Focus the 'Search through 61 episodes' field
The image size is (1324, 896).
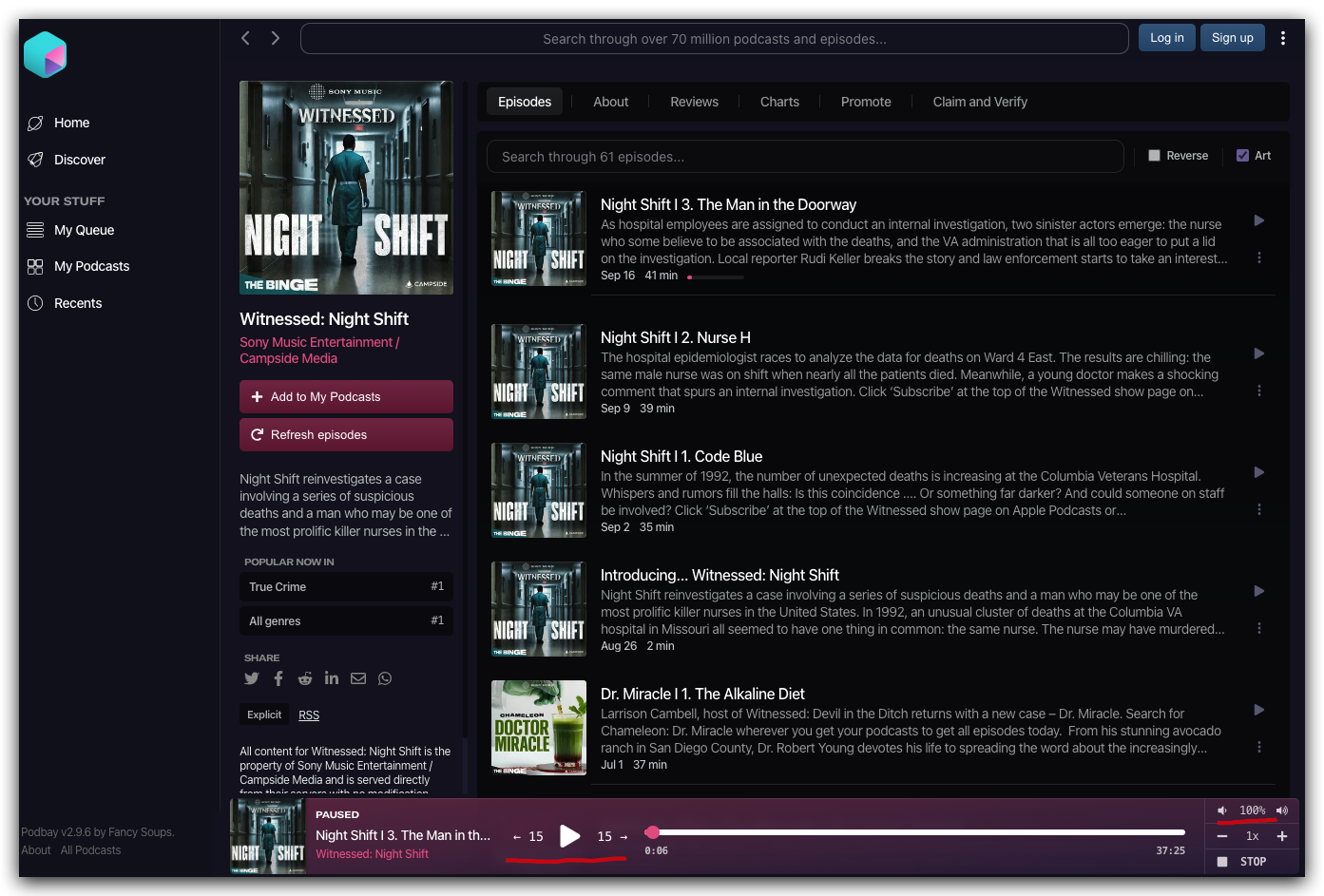(805, 157)
